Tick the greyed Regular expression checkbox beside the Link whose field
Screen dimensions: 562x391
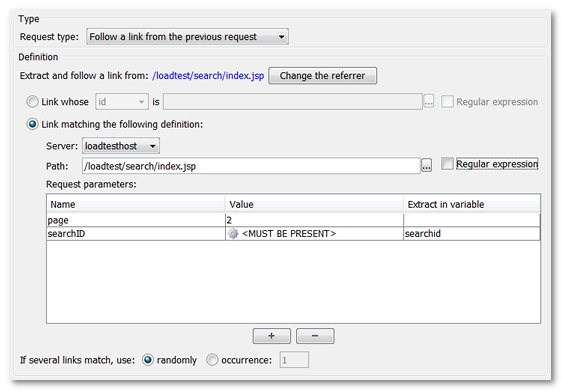click(447, 102)
